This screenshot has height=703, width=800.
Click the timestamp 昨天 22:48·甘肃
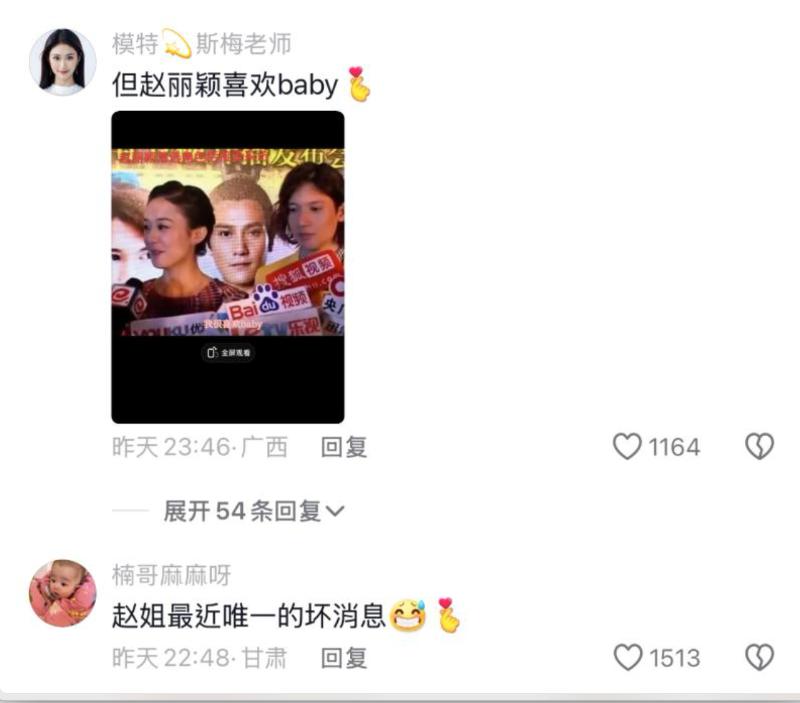pyautogui.click(x=199, y=658)
